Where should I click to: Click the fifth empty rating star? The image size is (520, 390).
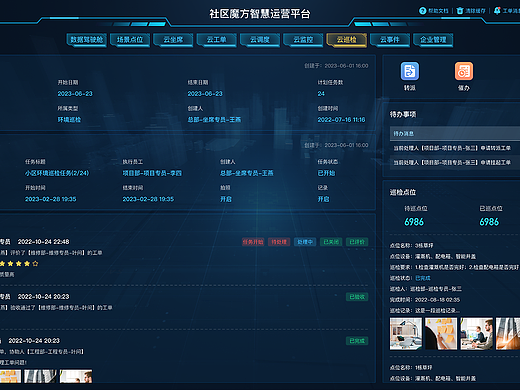[x=35, y=264]
